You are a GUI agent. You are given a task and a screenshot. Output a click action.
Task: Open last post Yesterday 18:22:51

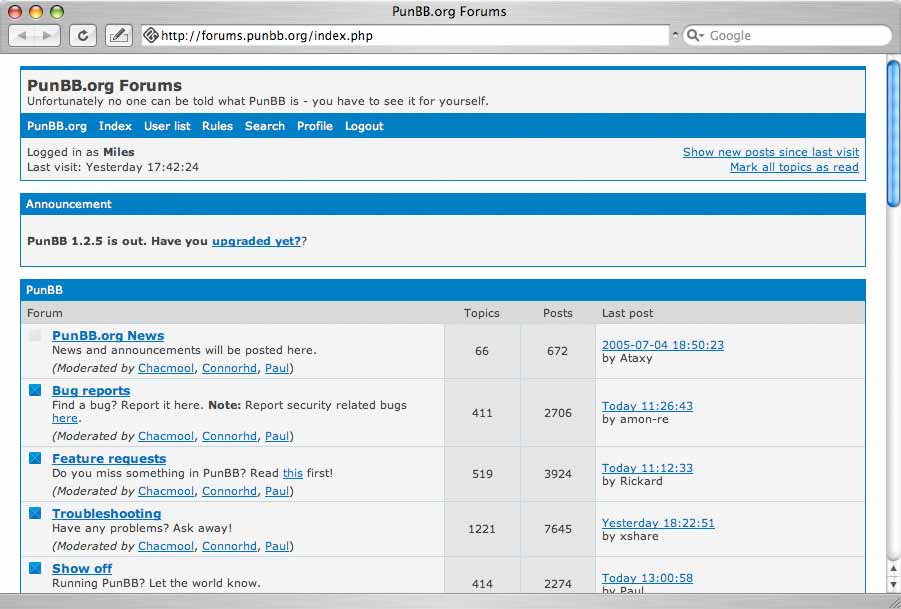[659, 523]
